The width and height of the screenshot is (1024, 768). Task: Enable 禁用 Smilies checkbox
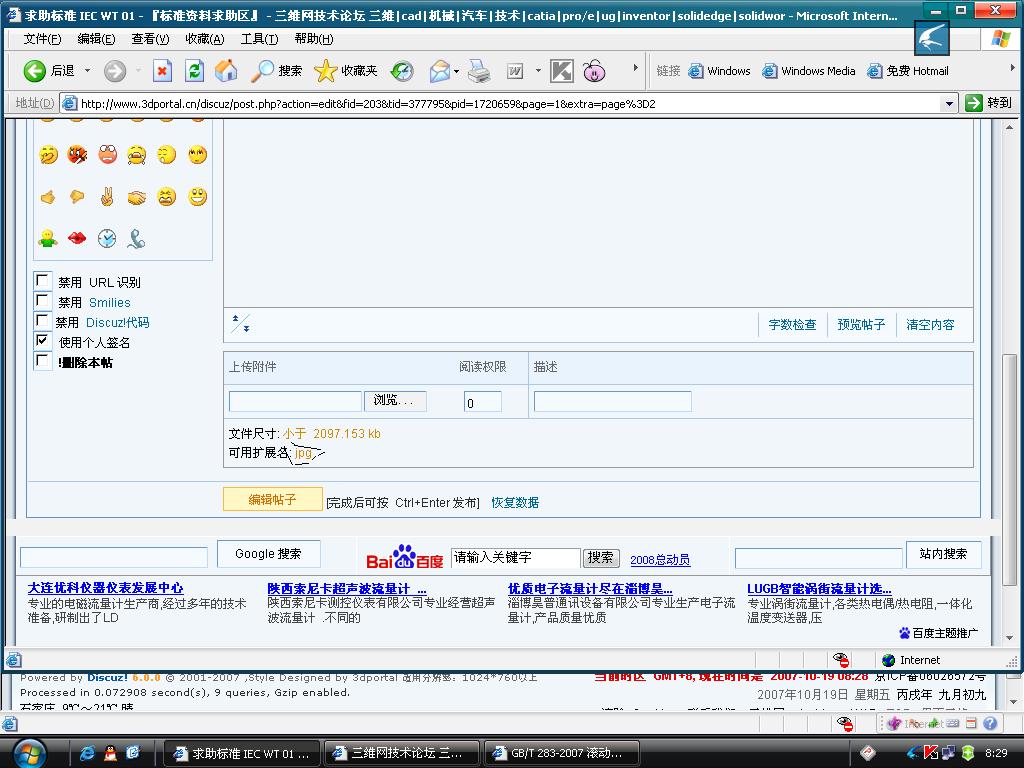(42, 300)
